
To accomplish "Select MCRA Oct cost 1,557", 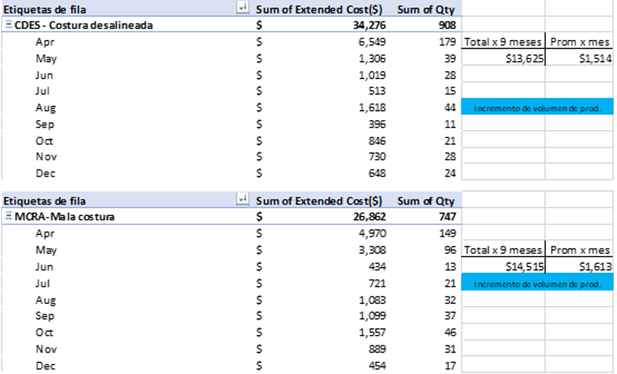I will pyautogui.click(x=372, y=333).
